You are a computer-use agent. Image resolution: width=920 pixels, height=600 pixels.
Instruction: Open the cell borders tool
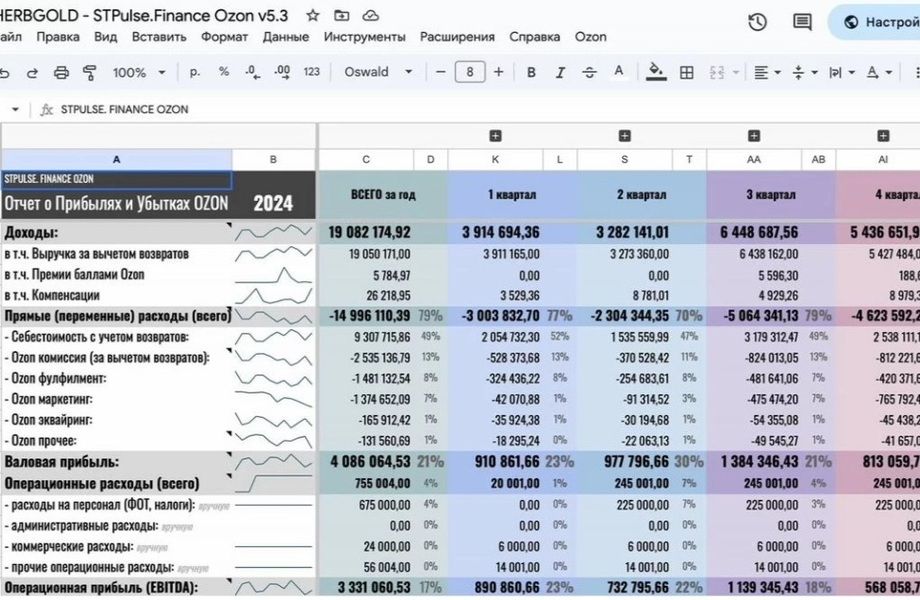[x=686, y=72]
